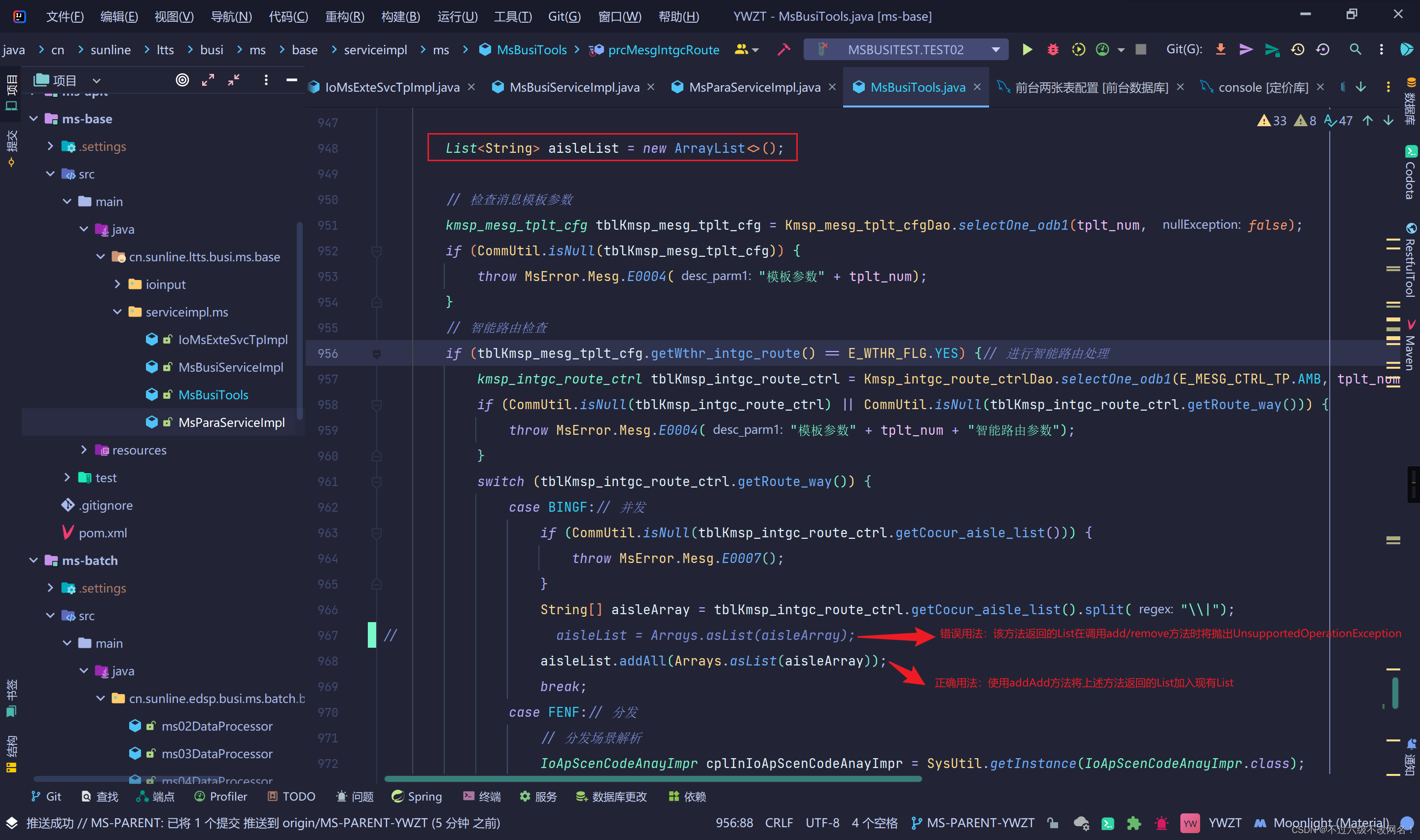Run with coverage icon in toolbar
The height and width of the screenshot is (840, 1420).
point(1078,50)
